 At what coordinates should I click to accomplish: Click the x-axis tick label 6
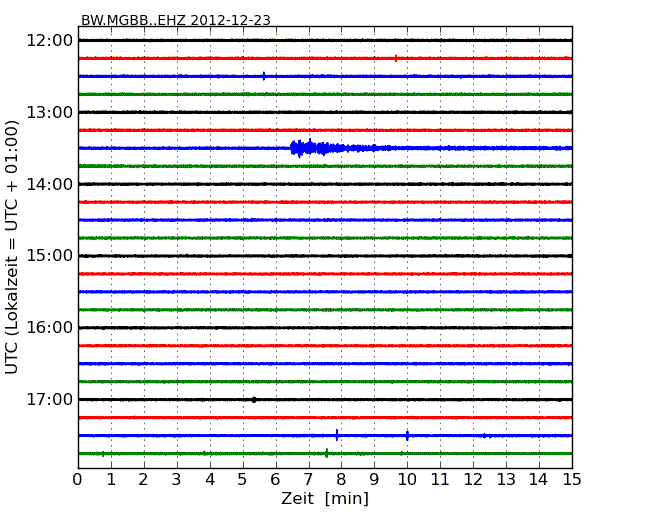pyautogui.click(x=275, y=480)
